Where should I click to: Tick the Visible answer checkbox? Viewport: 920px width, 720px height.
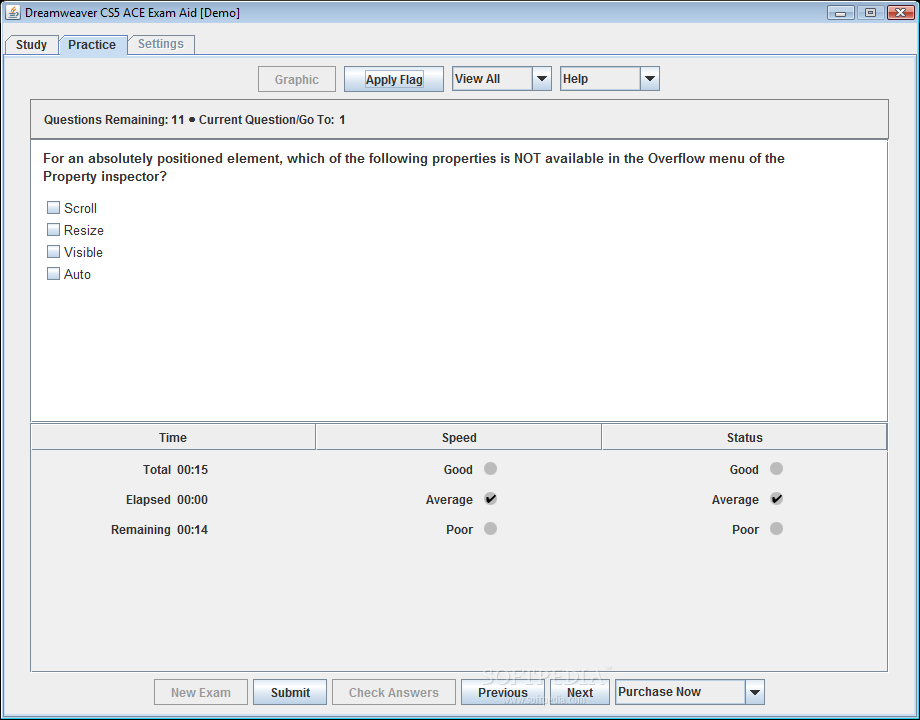click(53, 252)
